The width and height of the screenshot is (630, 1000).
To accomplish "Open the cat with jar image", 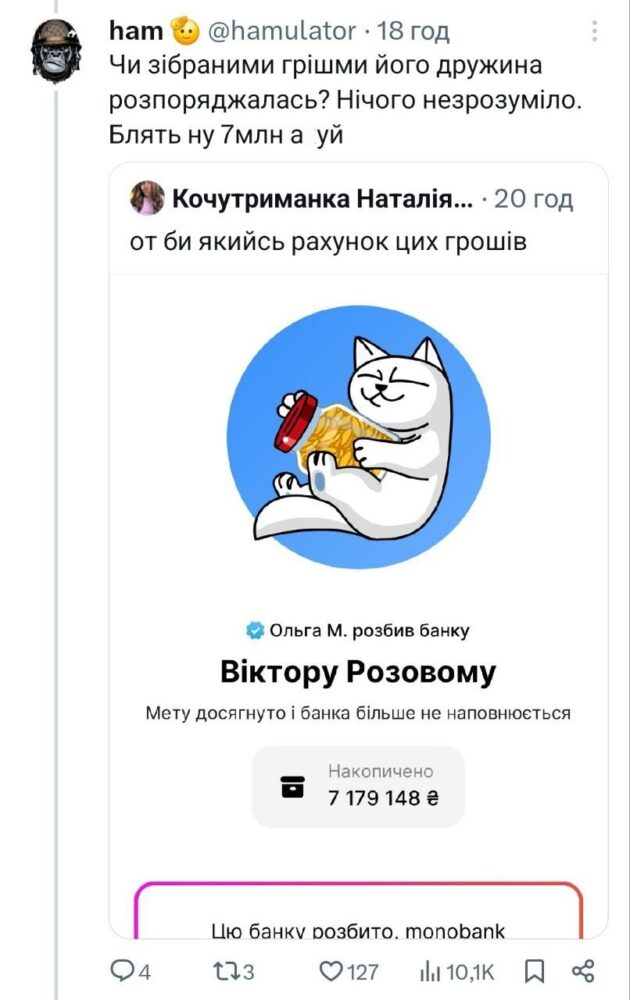I will 359,437.
